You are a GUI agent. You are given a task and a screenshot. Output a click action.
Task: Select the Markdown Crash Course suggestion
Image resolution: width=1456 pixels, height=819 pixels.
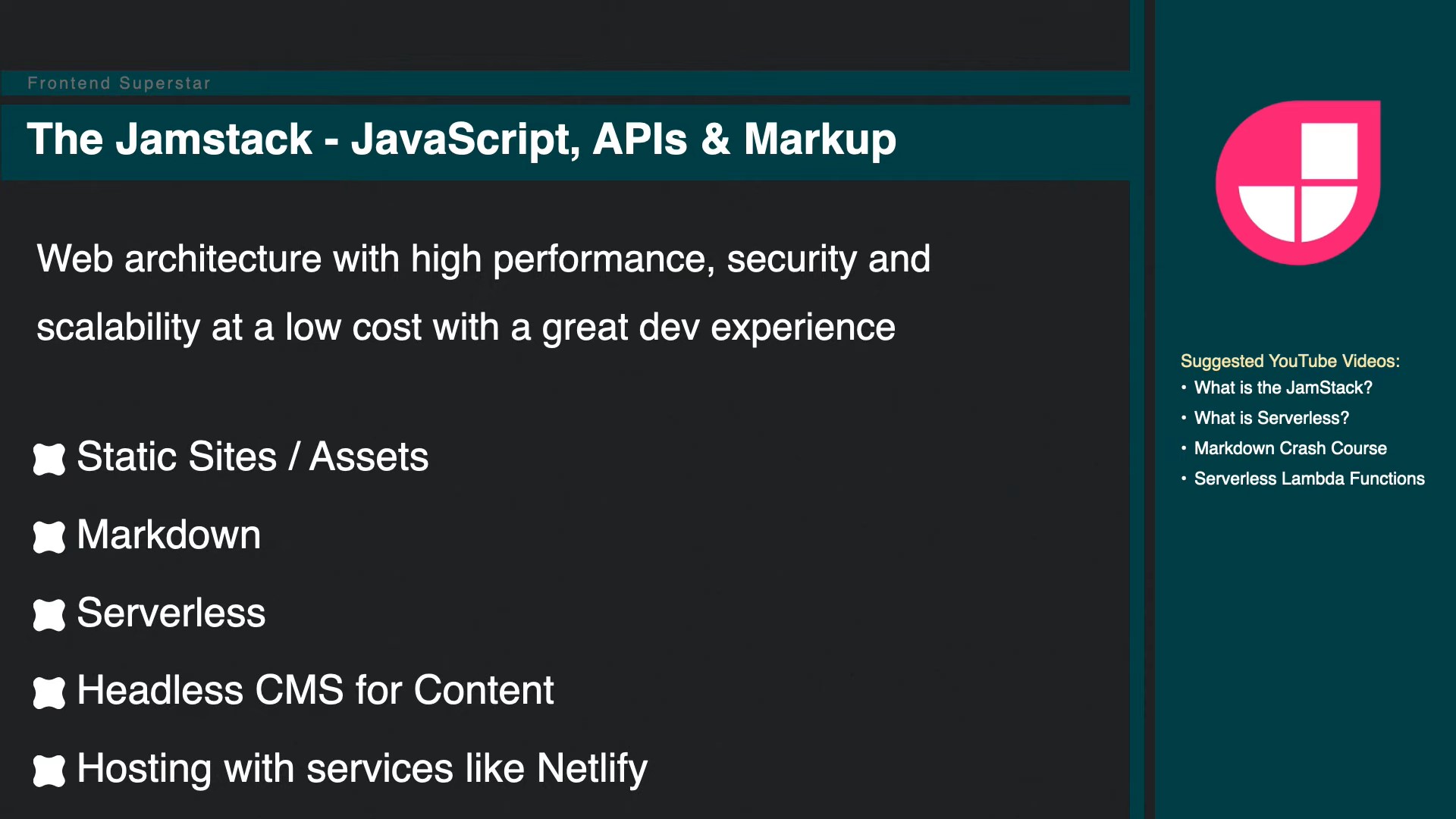click(1291, 448)
